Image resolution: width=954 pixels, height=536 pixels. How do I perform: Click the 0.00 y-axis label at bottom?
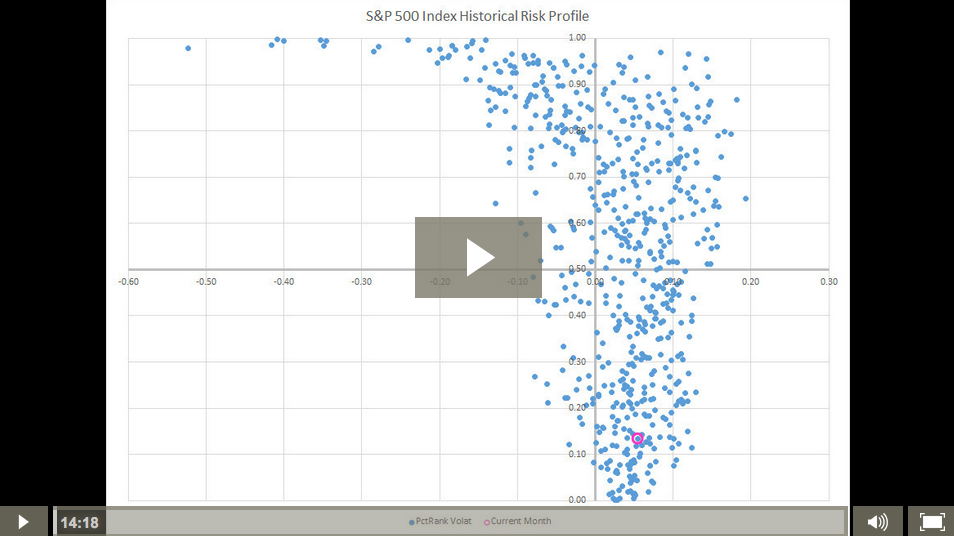click(x=577, y=499)
